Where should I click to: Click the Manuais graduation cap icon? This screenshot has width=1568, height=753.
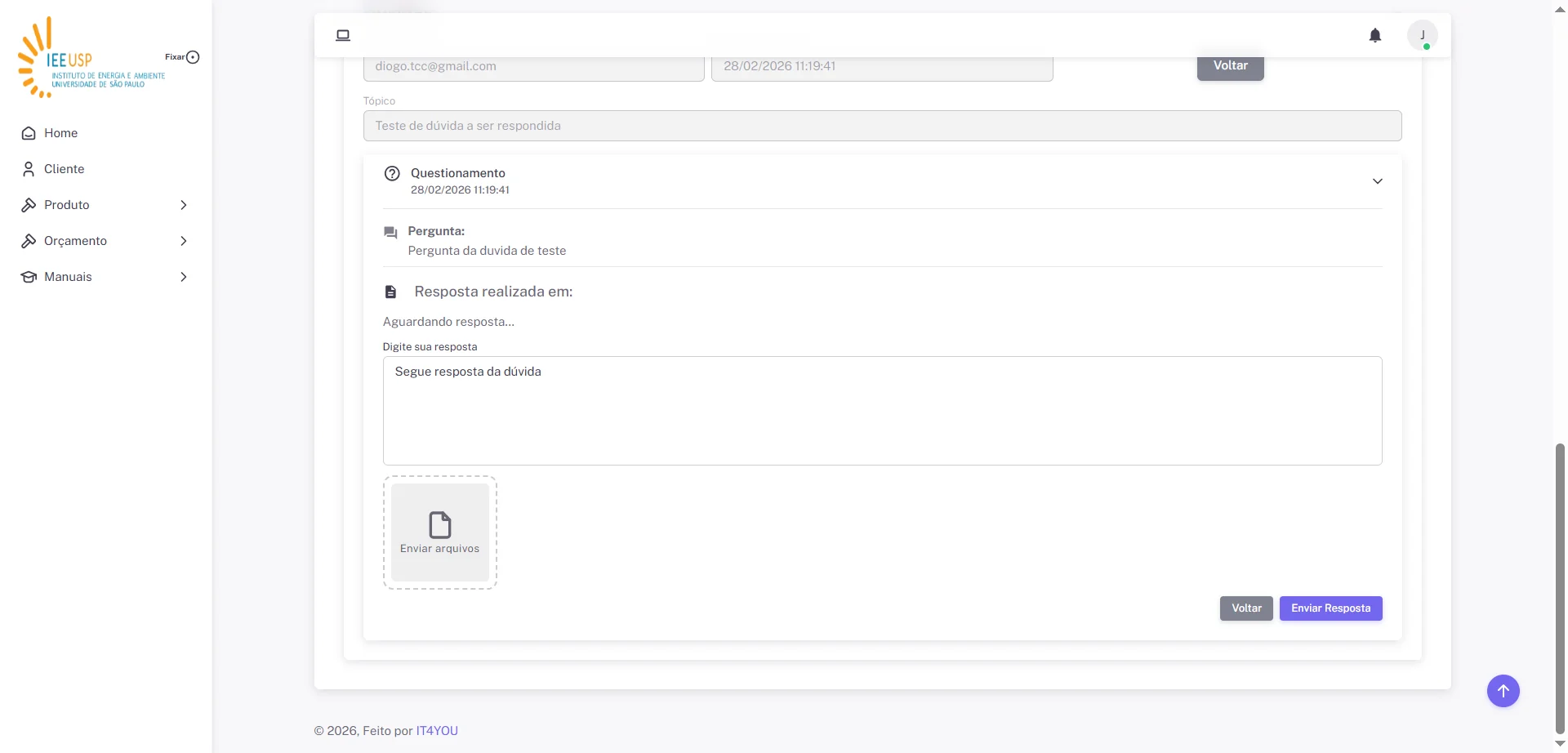pyautogui.click(x=29, y=277)
